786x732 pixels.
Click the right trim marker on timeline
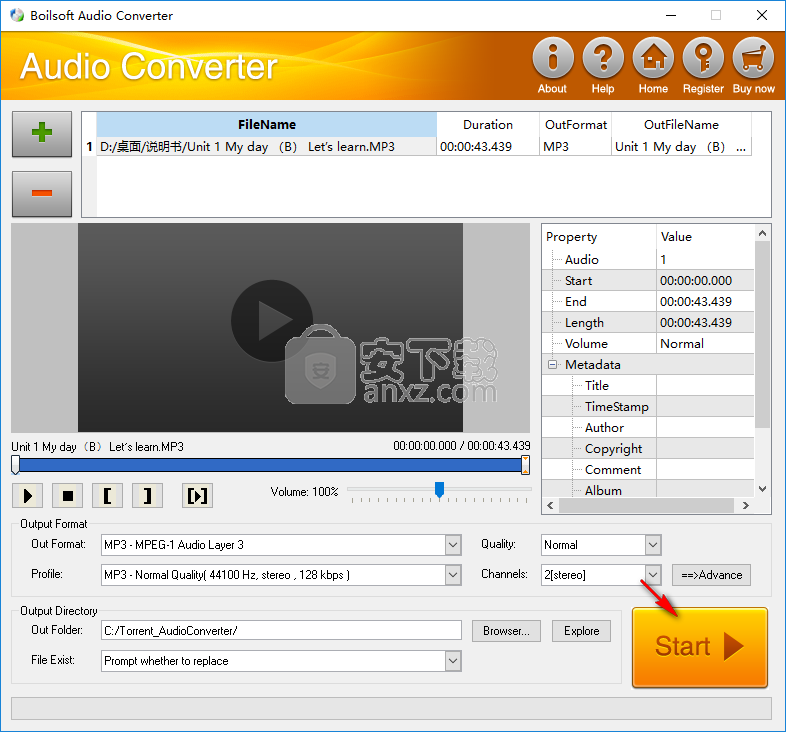pyautogui.click(x=525, y=465)
